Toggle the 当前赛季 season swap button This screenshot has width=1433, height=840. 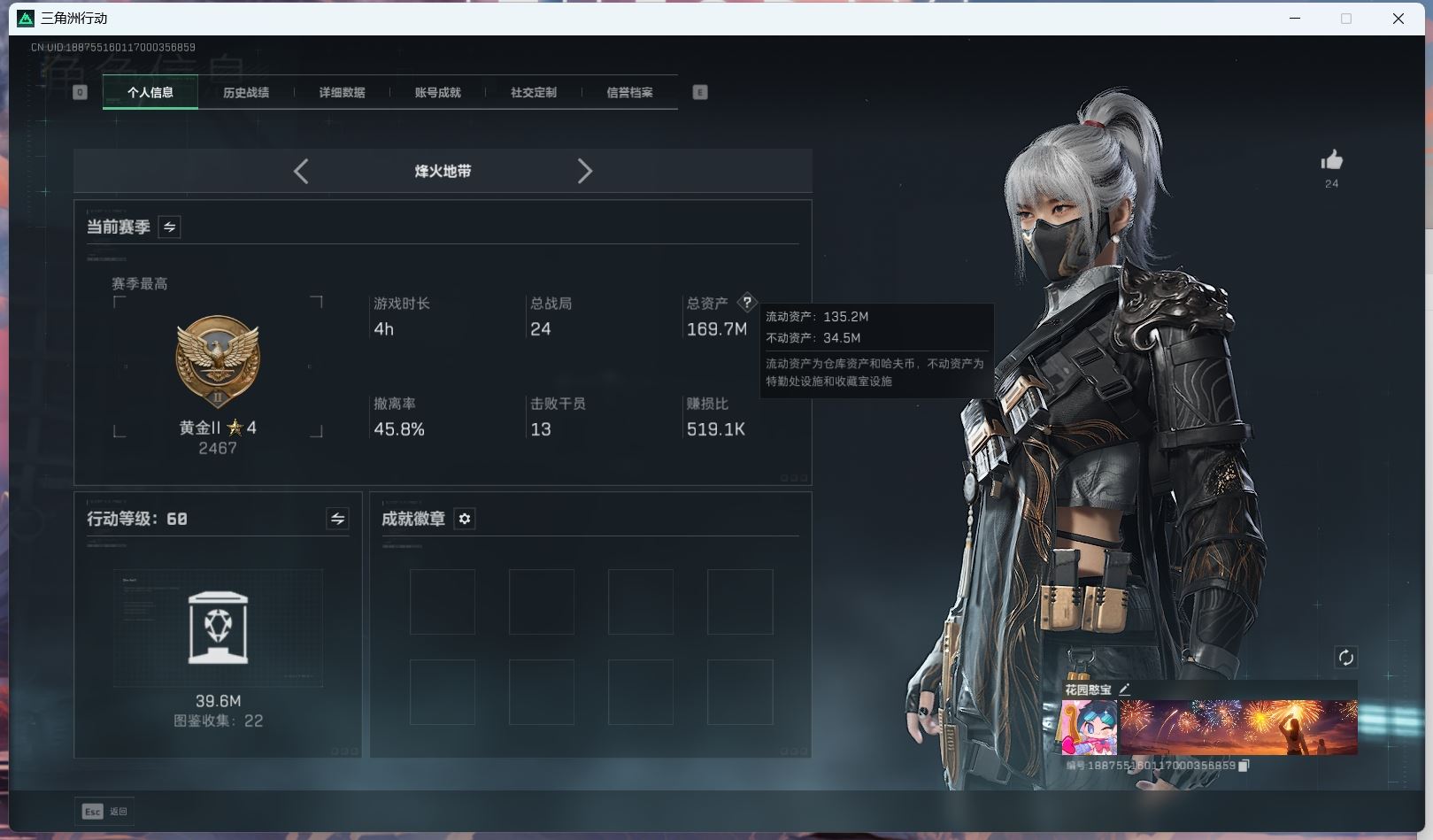(x=169, y=227)
